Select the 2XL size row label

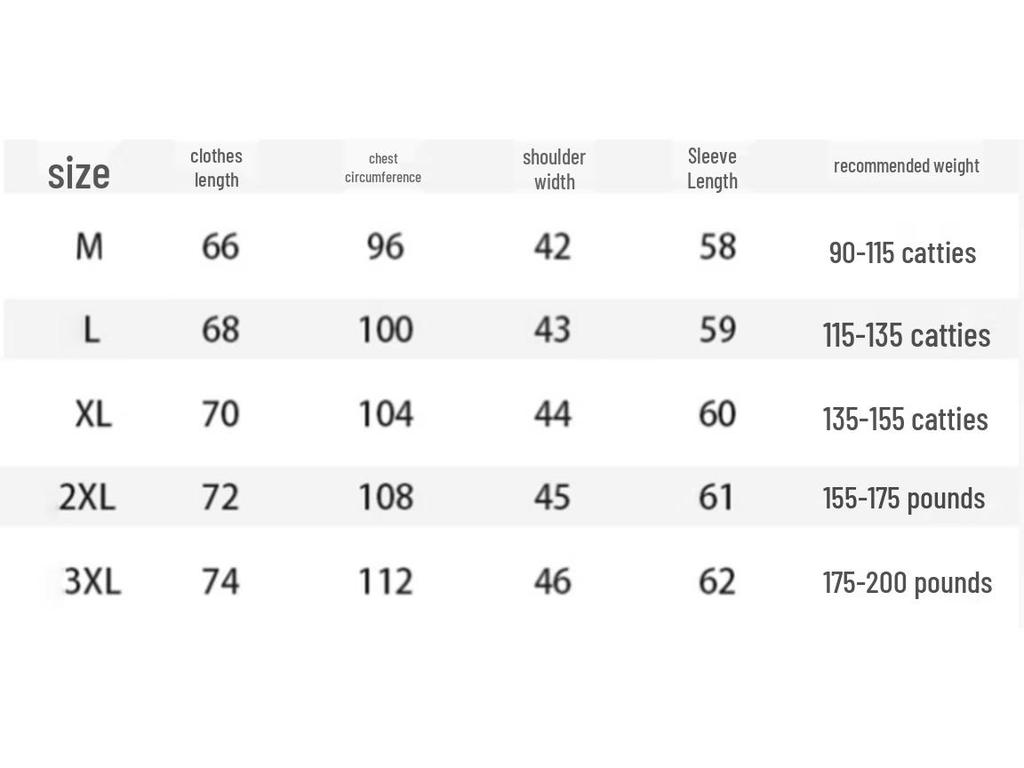(x=87, y=497)
